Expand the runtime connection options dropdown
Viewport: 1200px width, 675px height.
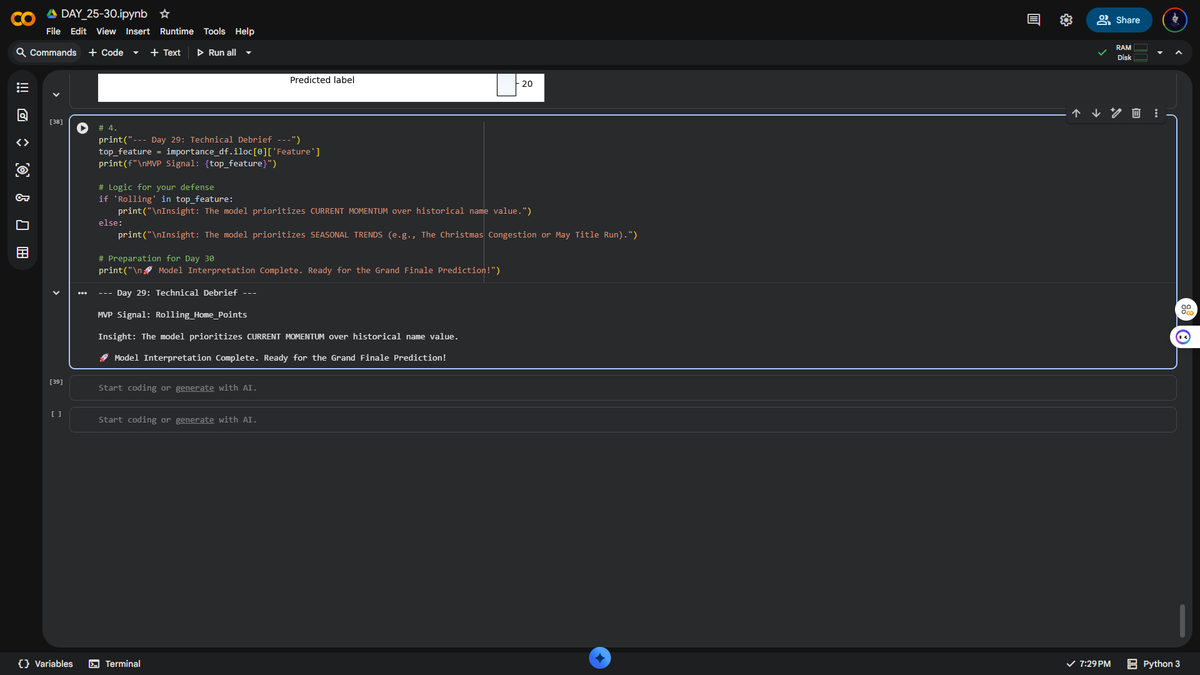click(x=1160, y=52)
